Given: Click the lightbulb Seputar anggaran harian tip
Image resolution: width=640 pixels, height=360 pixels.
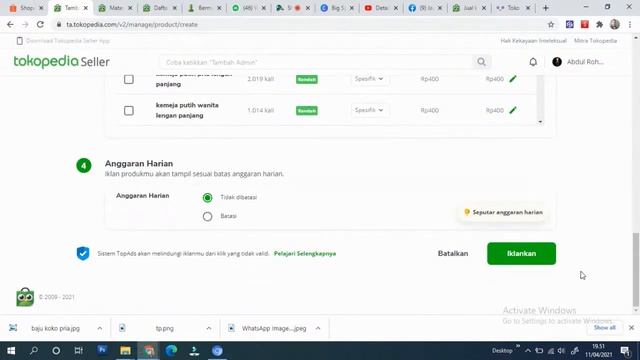Looking at the screenshot, I should (503, 212).
